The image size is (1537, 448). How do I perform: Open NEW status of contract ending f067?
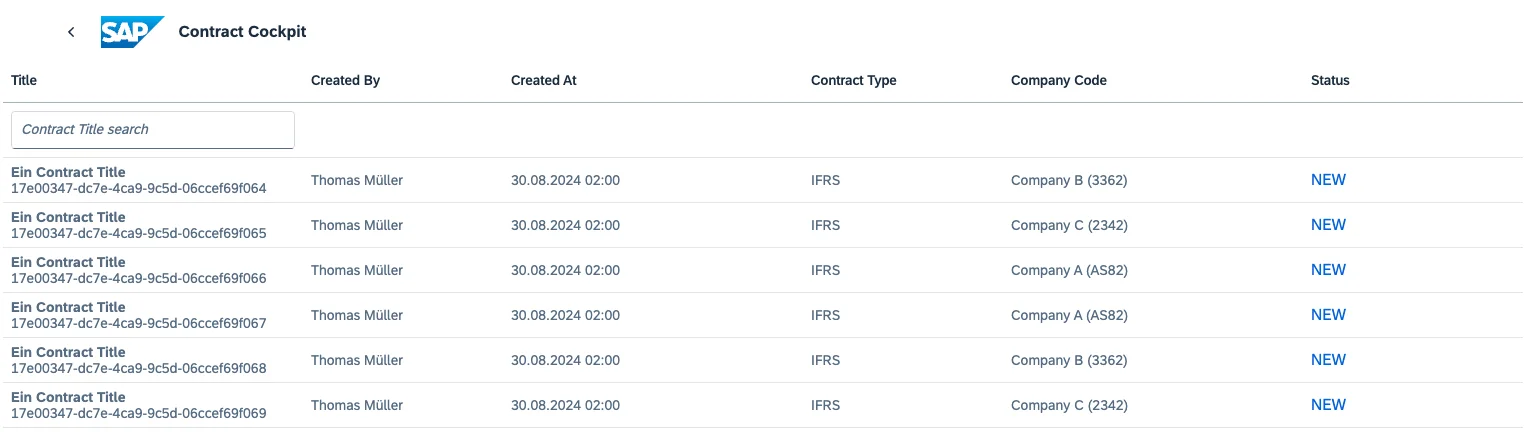[1328, 315]
